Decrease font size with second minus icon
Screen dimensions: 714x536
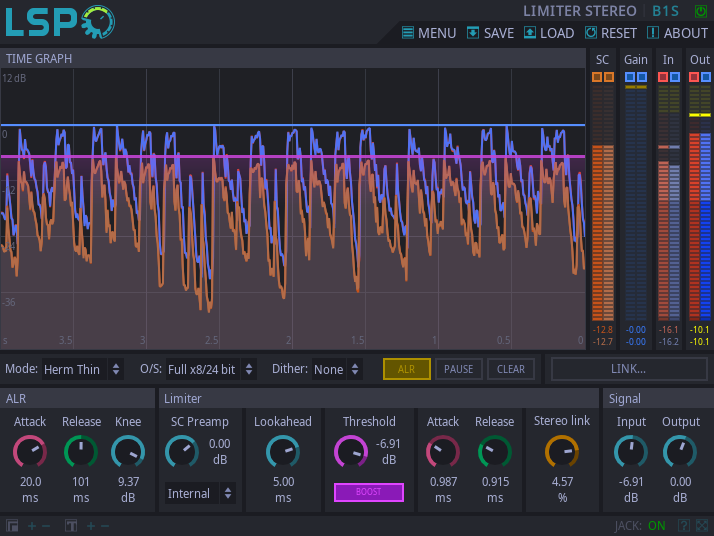105,526
